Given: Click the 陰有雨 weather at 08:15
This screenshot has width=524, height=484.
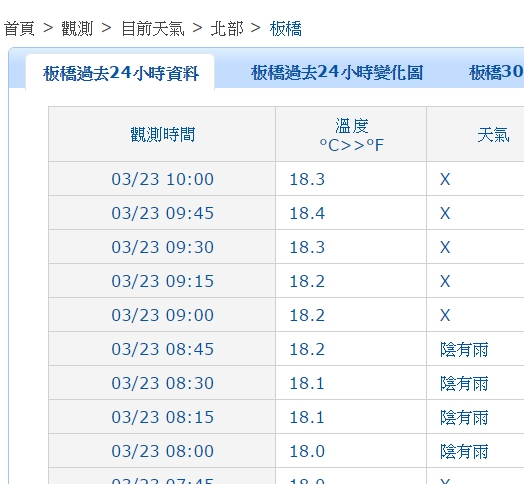Looking at the screenshot, I should pyautogui.click(x=464, y=417).
